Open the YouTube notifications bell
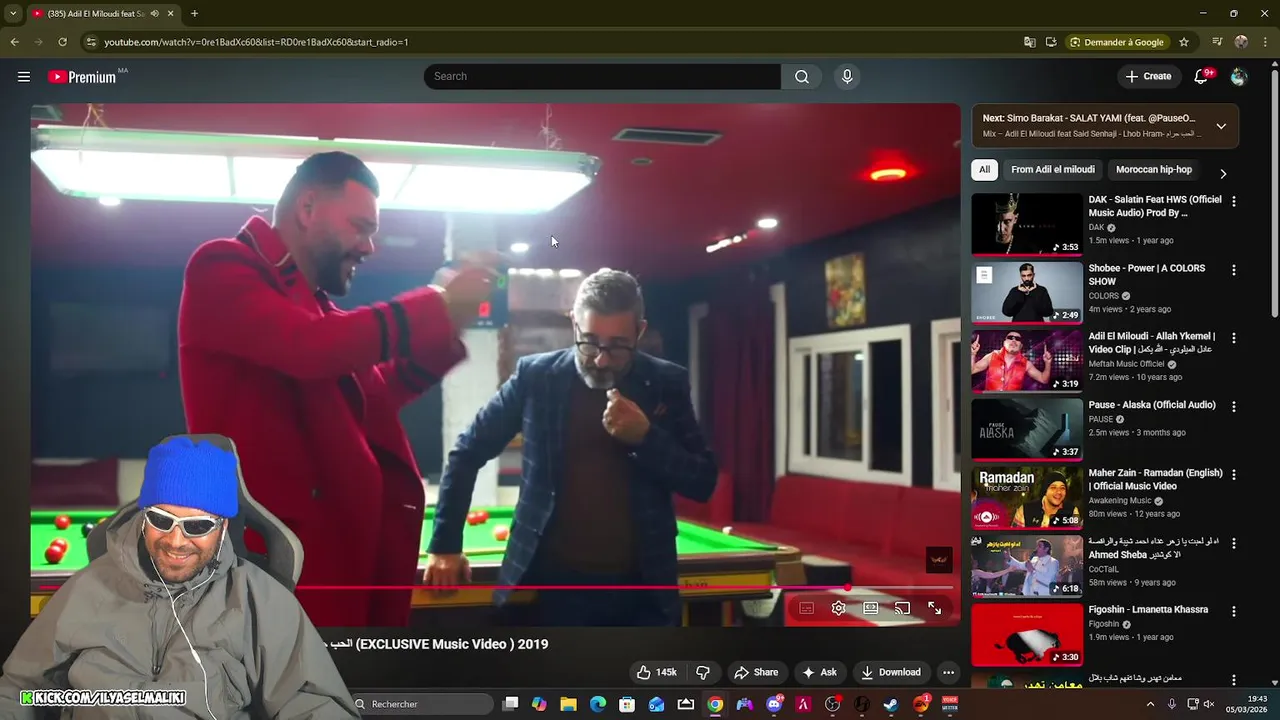The height and width of the screenshot is (720, 1280). point(1202,76)
